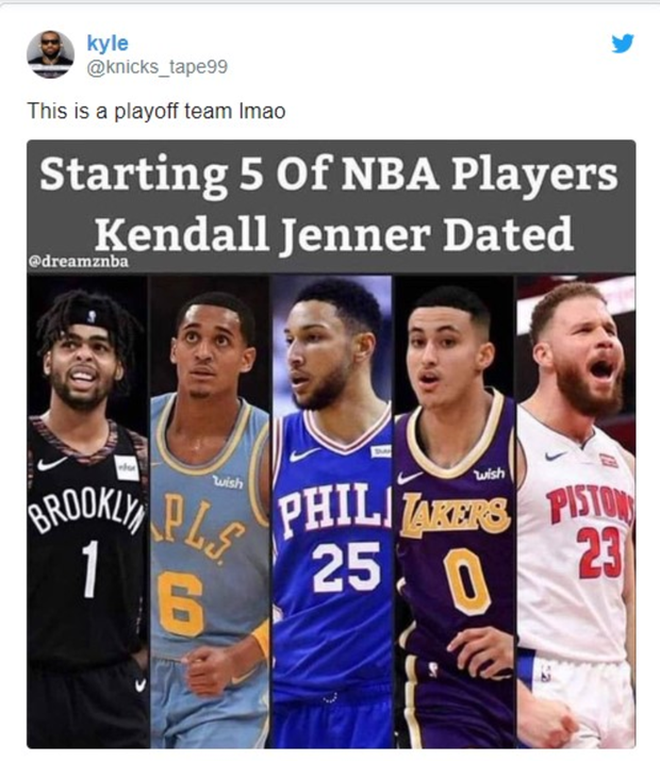Click the @dreamznba watermark
Image resolution: width=660 pixels, height=761 pixels.
(x=78, y=262)
